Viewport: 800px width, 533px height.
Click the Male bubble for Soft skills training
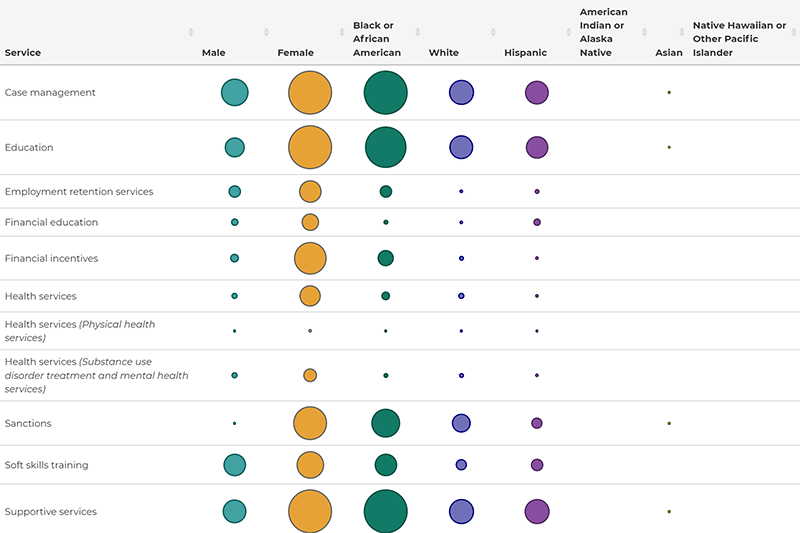[x=235, y=464]
